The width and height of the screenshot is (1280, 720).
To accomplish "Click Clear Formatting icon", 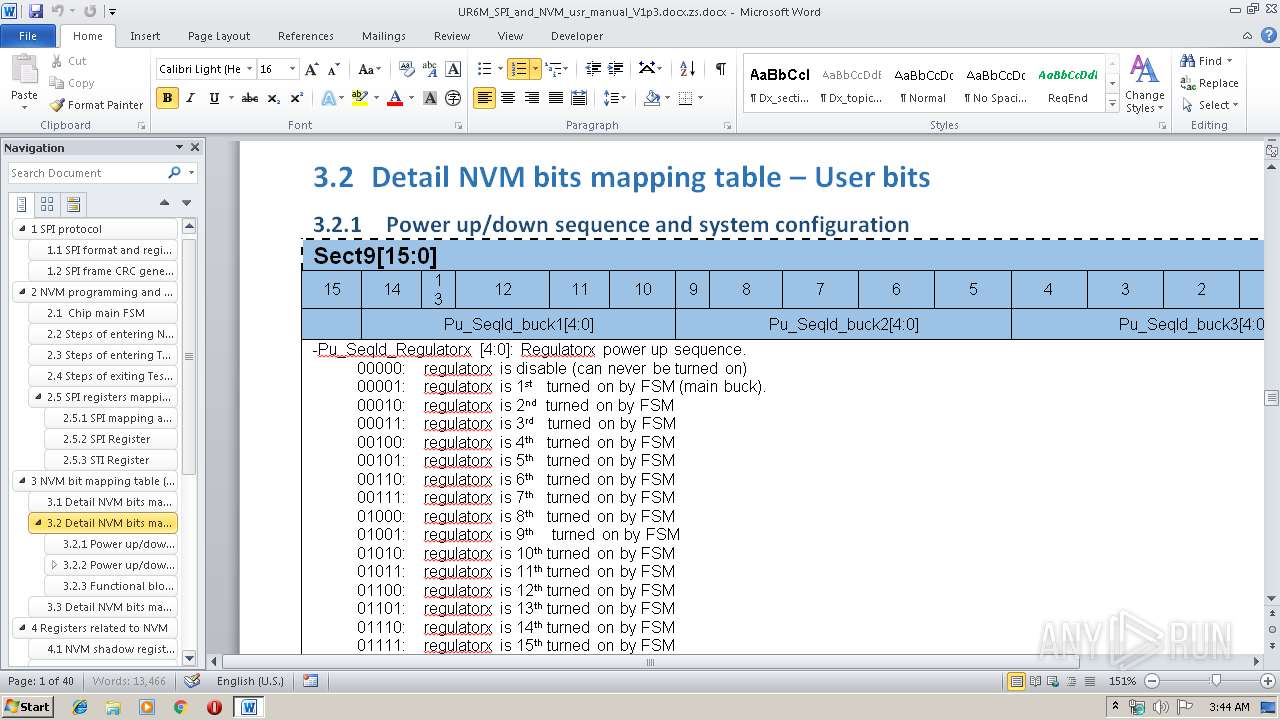I will point(407,69).
